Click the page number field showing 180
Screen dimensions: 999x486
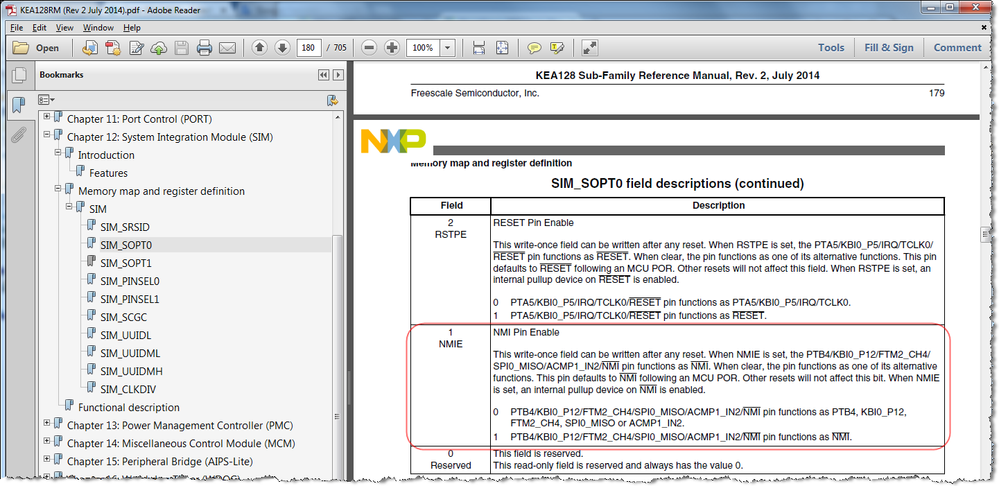[309, 48]
